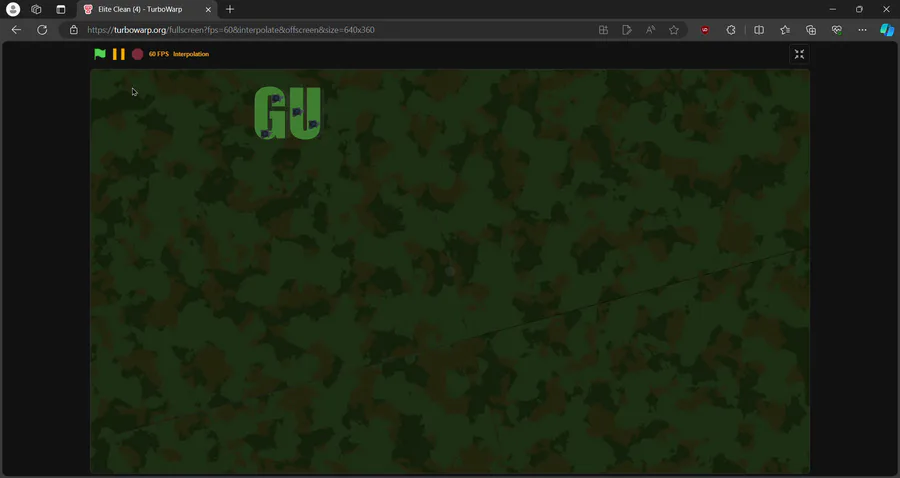Exit fullscreen mode using the collapse arrows icon
The height and width of the screenshot is (478, 900).
[x=799, y=54]
